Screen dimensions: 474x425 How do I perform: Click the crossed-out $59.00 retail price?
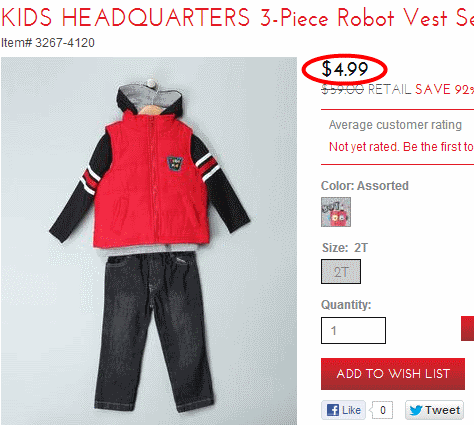click(x=342, y=89)
